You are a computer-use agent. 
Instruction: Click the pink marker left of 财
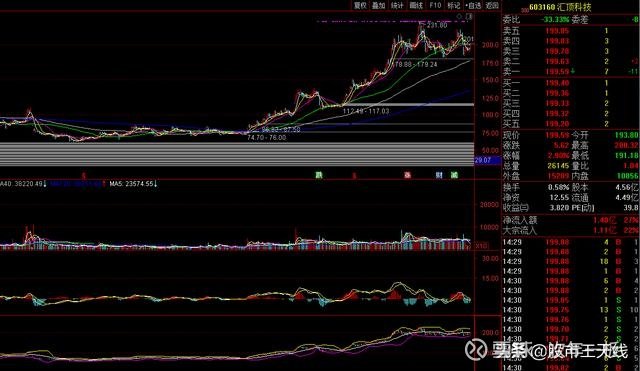pyautogui.click(x=407, y=175)
